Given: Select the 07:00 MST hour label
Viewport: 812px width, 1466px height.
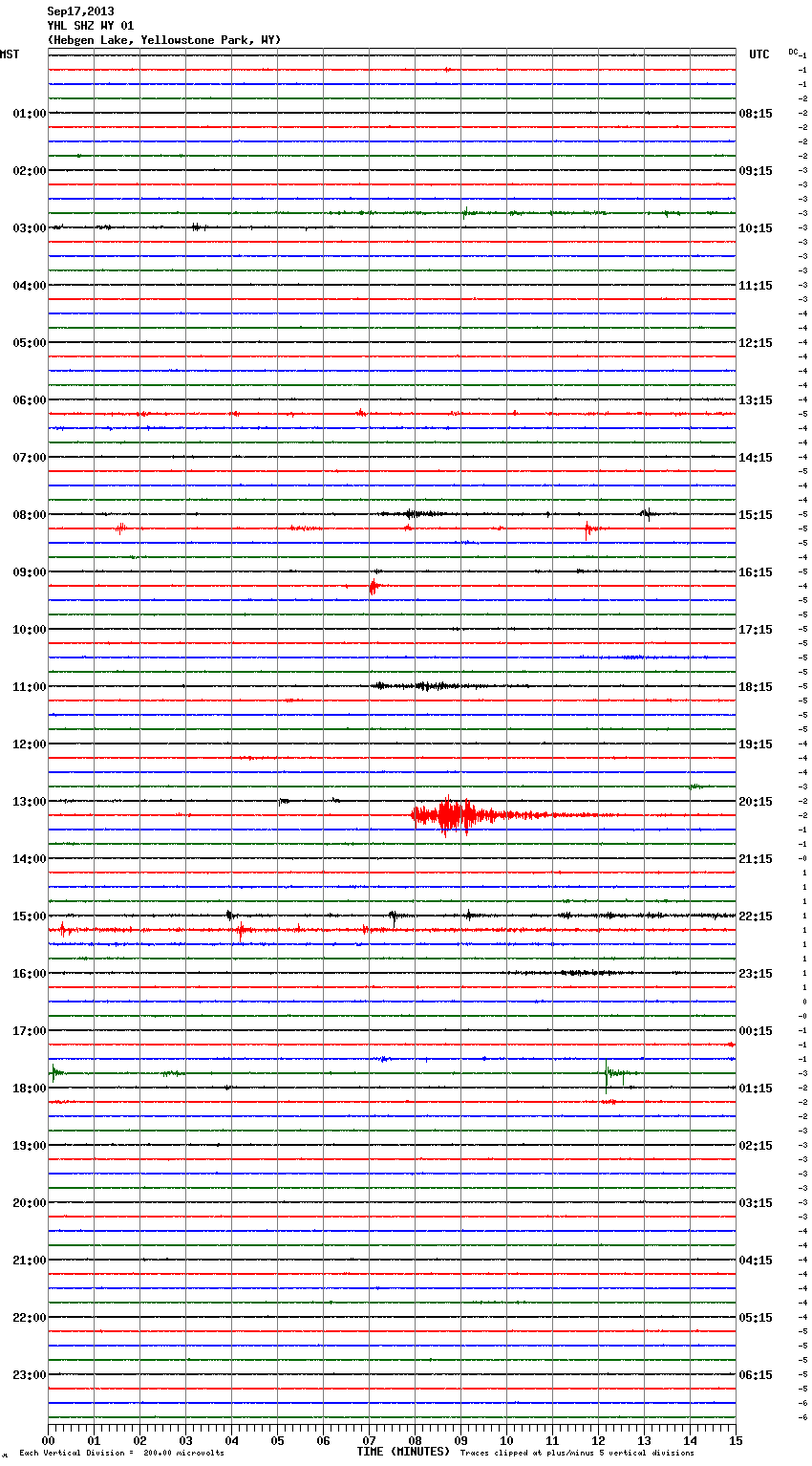Looking at the screenshot, I should [x=30, y=458].
